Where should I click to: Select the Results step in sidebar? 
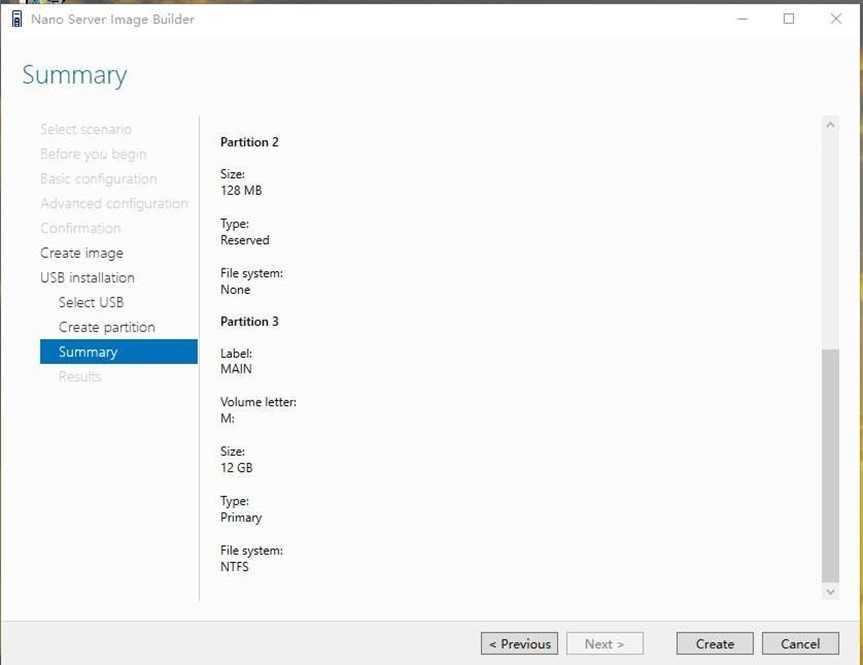tap(80, 377)
